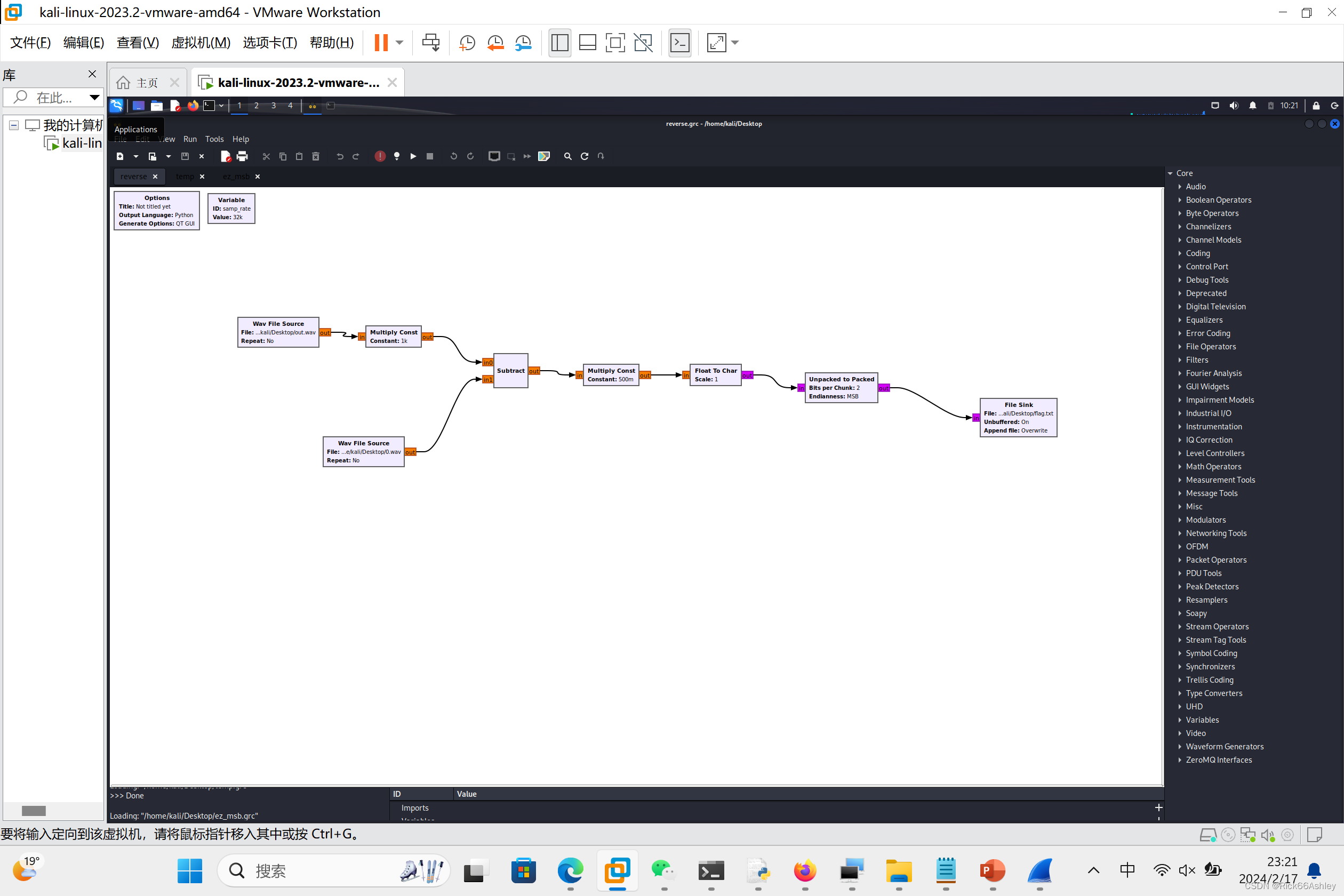Suspend the virtual machine with pause button

pyautogui.click(x=382, y=42)
